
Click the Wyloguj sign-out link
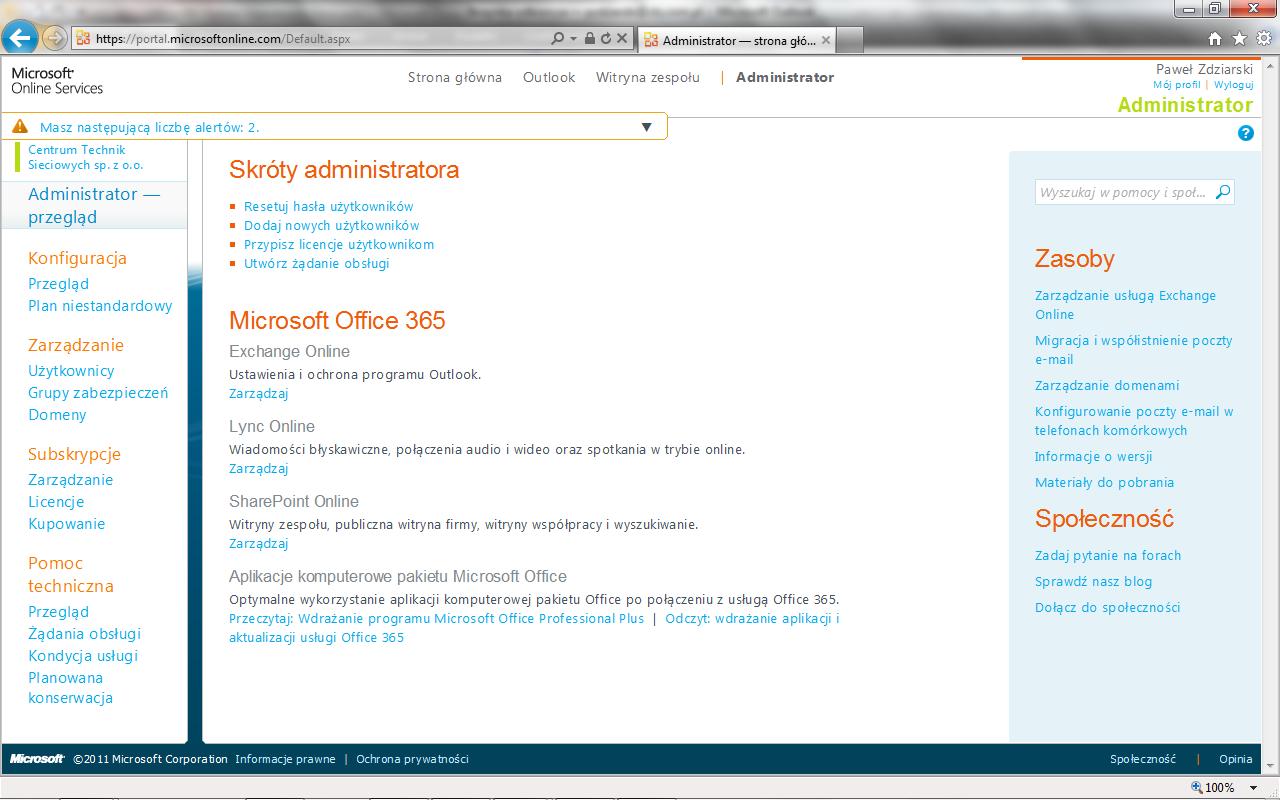point(1233,85)
